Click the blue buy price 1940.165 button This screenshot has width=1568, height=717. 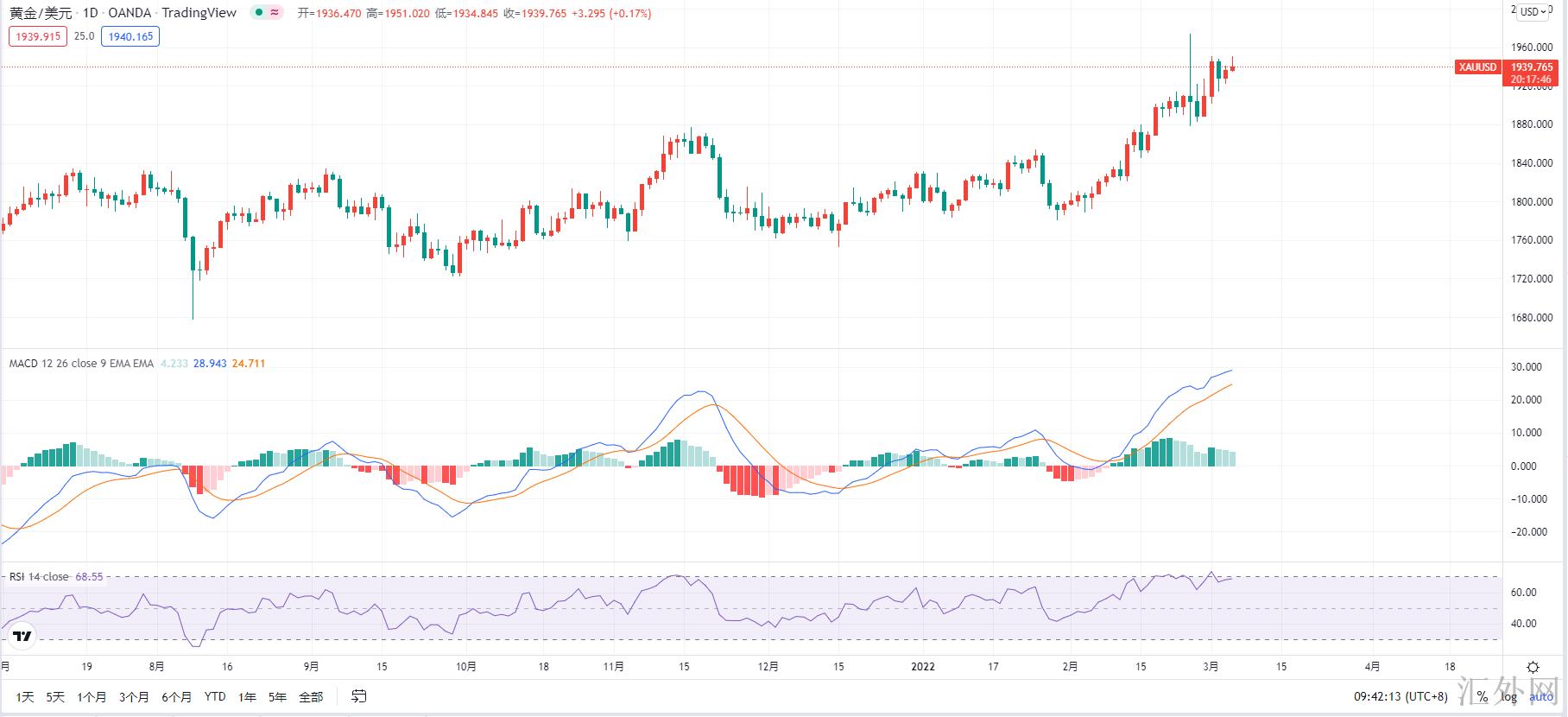[130, 36]
